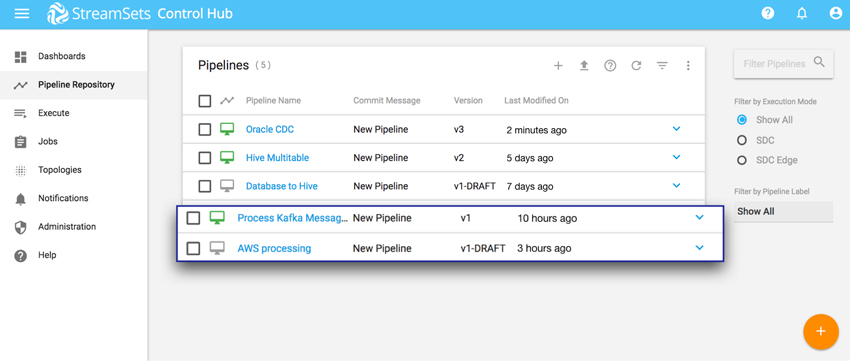Click the add pipeline plus icon in toolbar
The height and width of the screenshot is (362, 850).
coord(558,66)
